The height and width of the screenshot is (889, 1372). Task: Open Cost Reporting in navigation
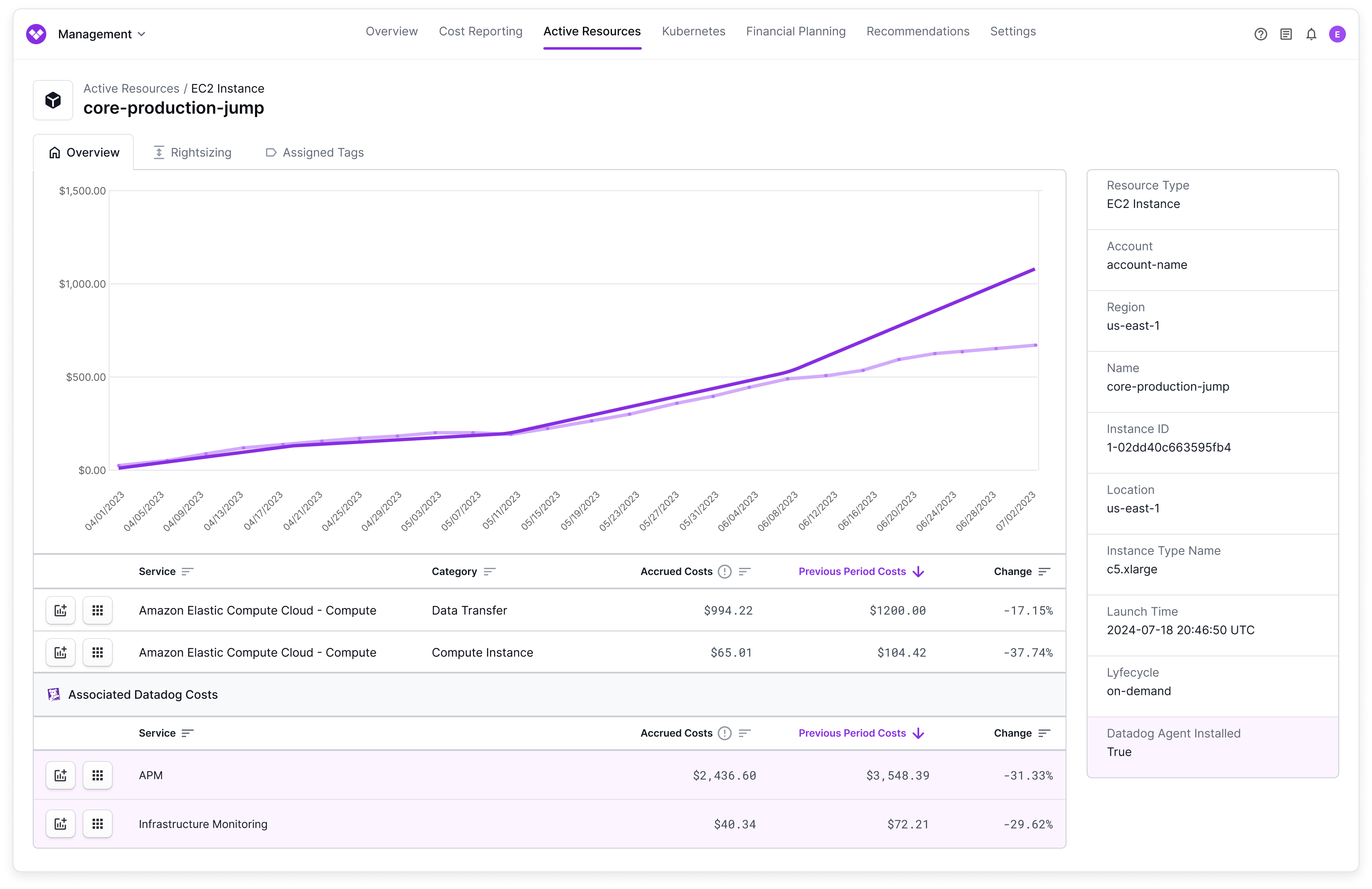pos(480,31)
